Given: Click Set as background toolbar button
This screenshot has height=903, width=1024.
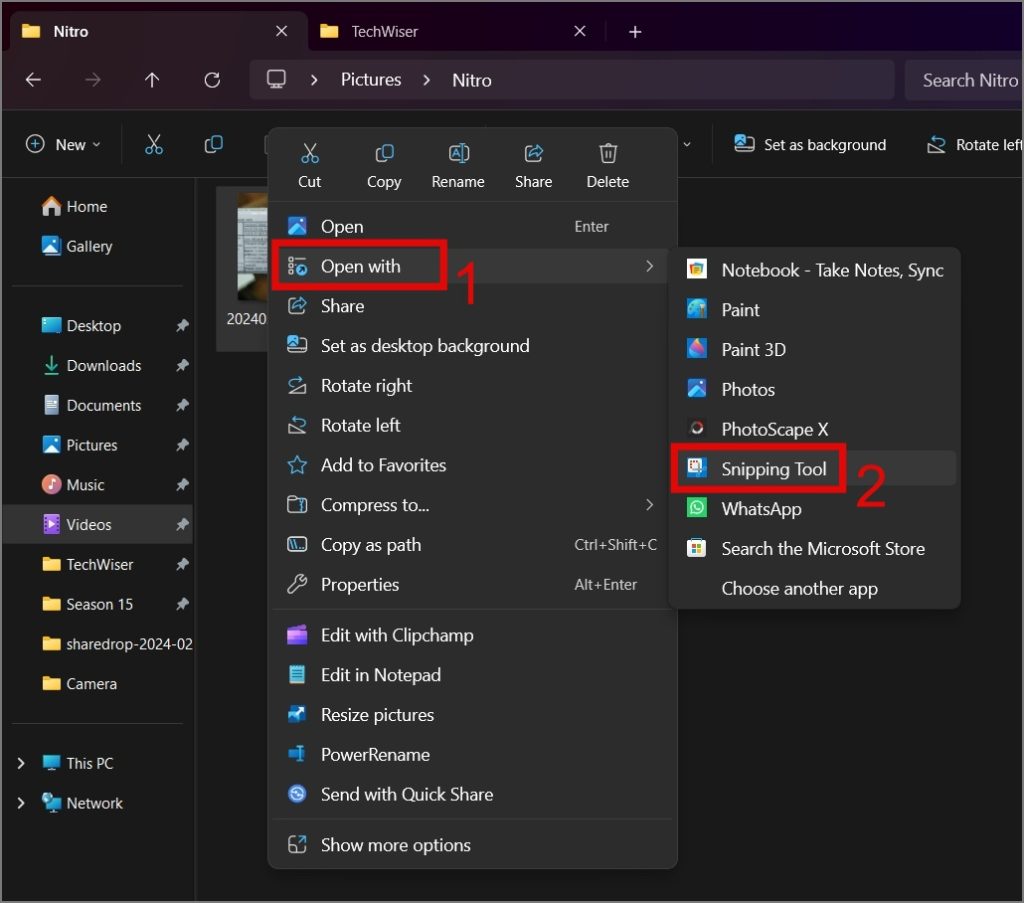Looking at the screenshot, I should click(x=810, y=144).
